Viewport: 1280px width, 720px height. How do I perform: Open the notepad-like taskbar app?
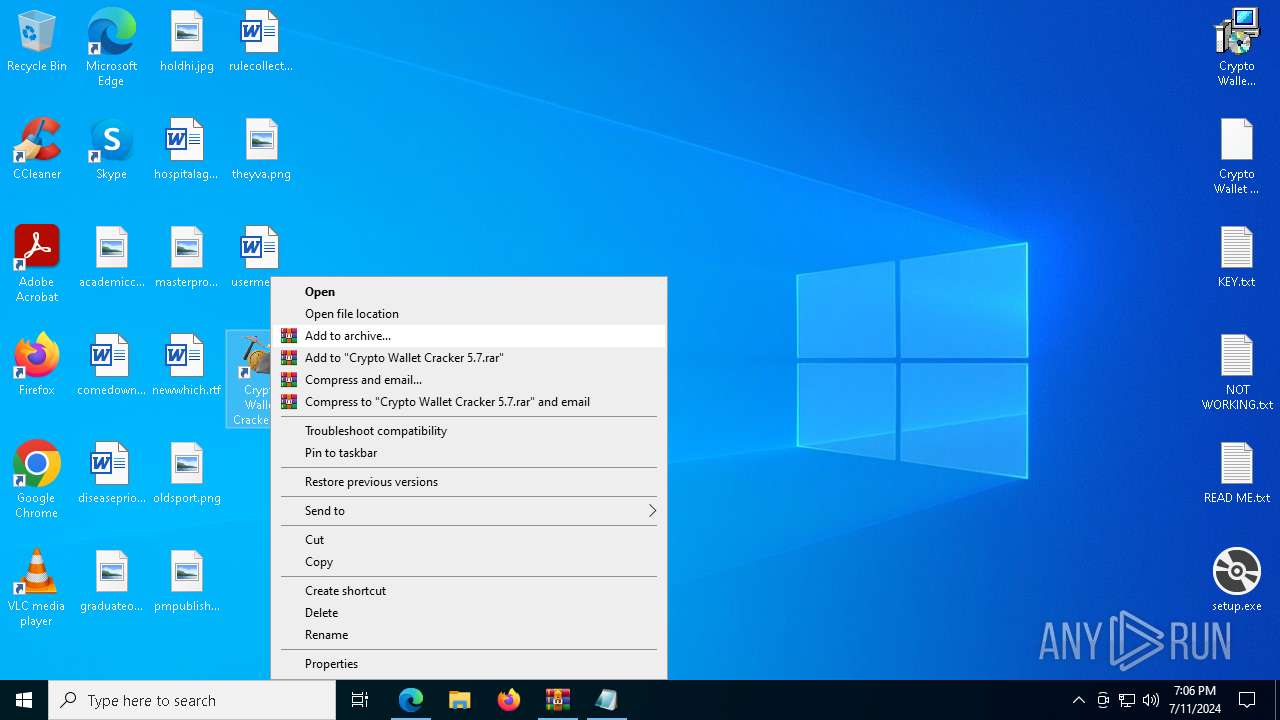(606, 700)
